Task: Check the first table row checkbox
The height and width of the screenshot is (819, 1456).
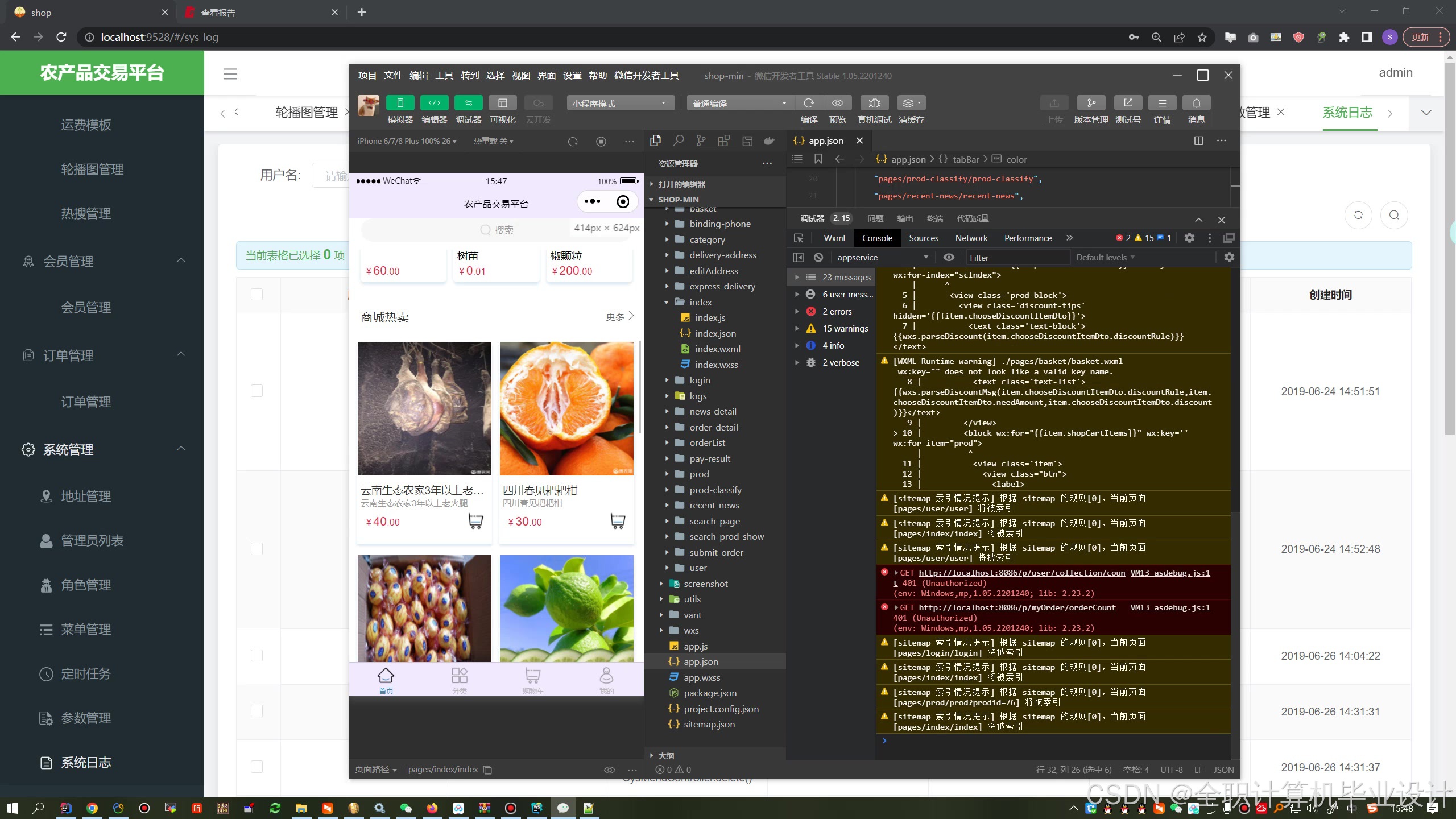Action: point(257,391)
